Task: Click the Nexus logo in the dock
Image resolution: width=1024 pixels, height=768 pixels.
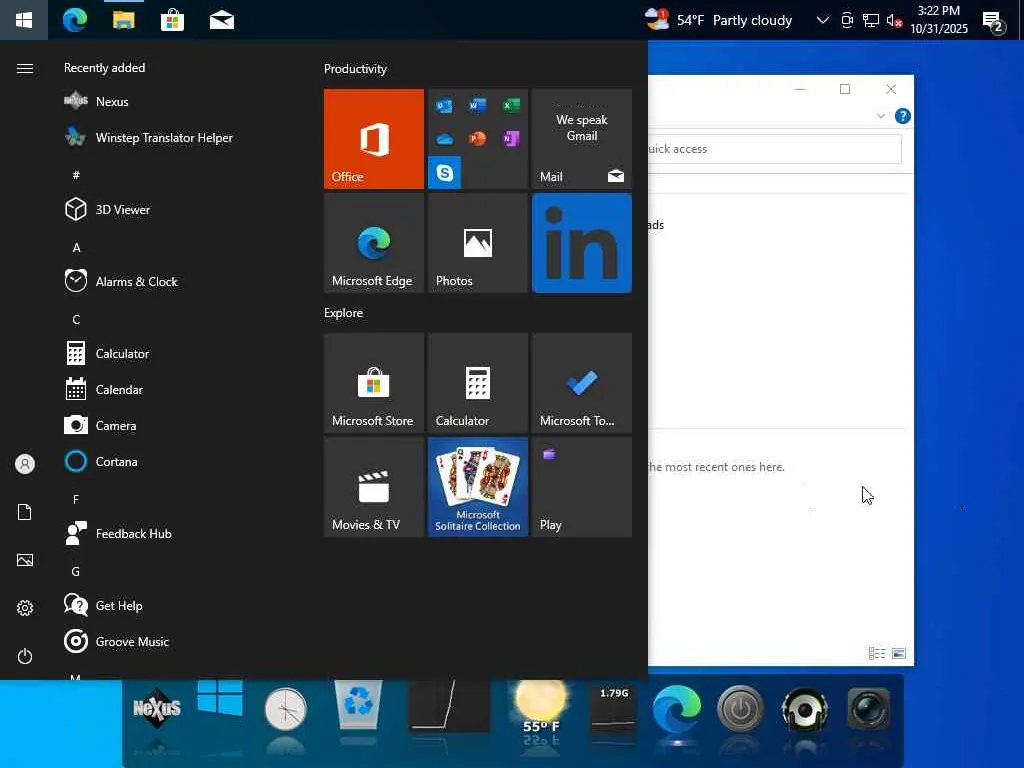Action: pos(157,709)
